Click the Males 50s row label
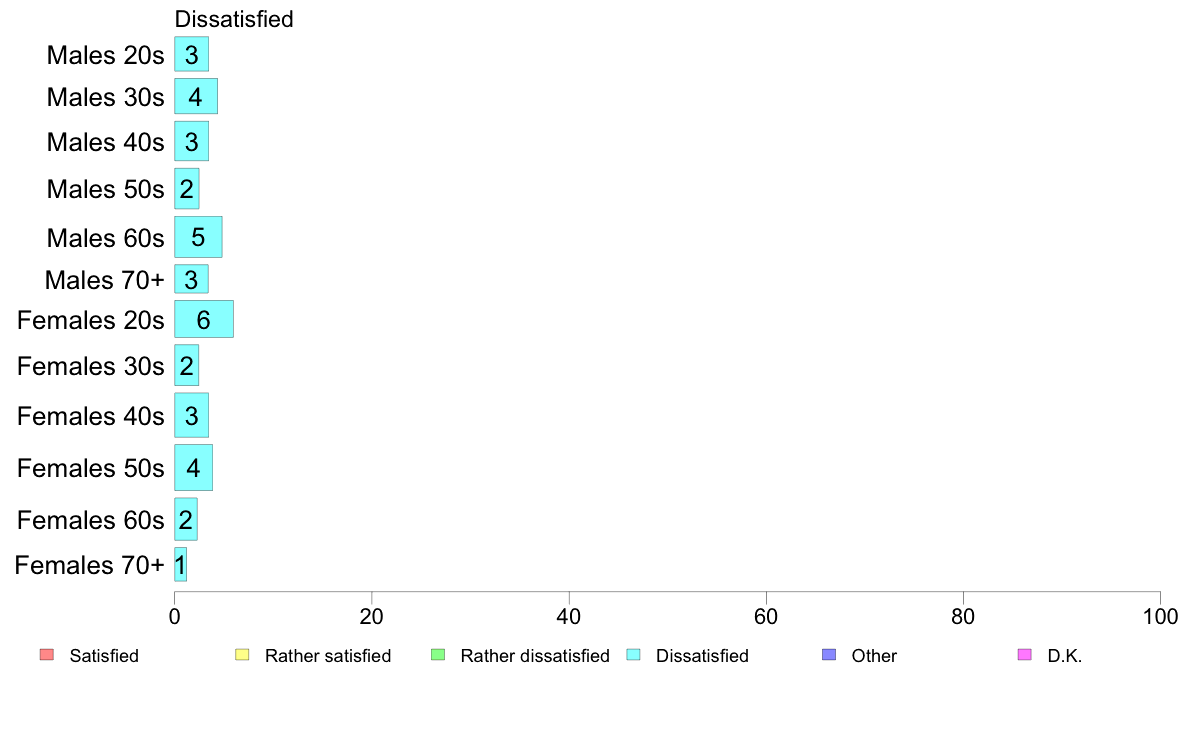Image resolution: width=1188 pixels, height=736 pixels. point(105,189)
